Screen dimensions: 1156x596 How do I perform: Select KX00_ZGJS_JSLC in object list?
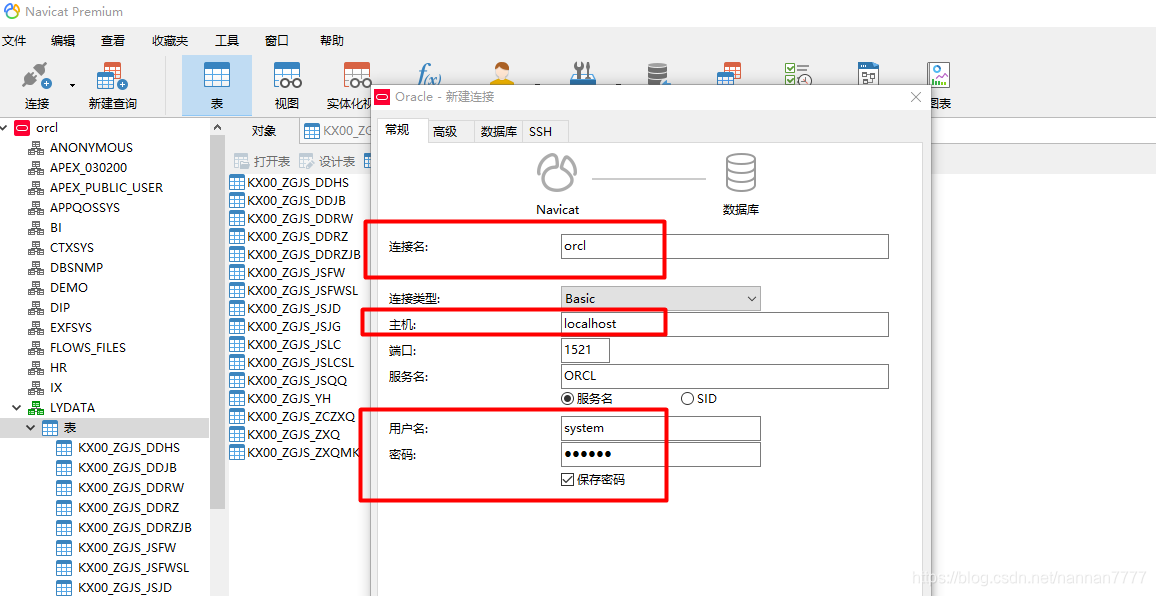pos(294,344)
